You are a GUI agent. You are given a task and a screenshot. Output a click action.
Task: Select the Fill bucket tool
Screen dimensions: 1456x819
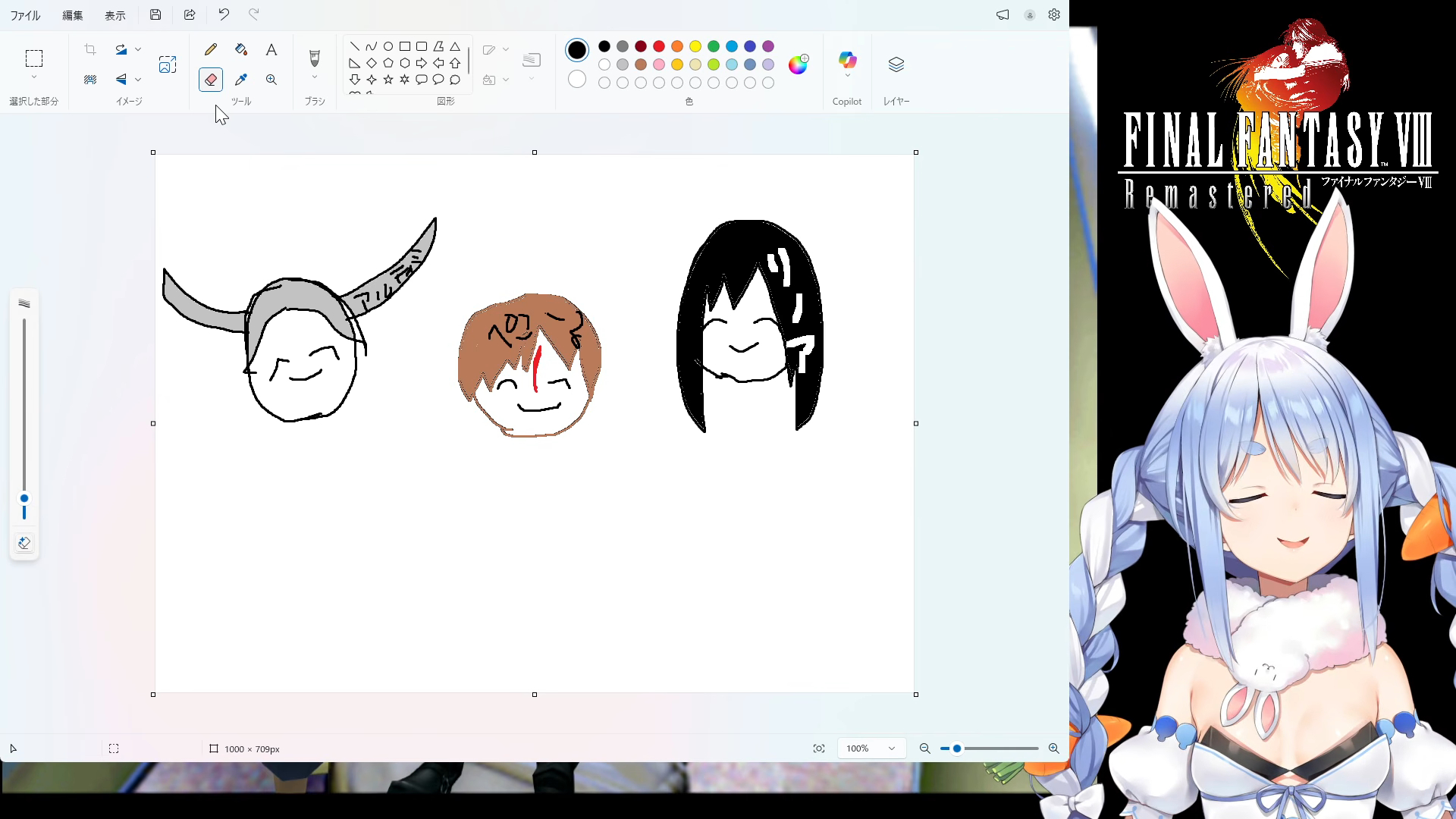pyautogui.click(x=241, y=49)
